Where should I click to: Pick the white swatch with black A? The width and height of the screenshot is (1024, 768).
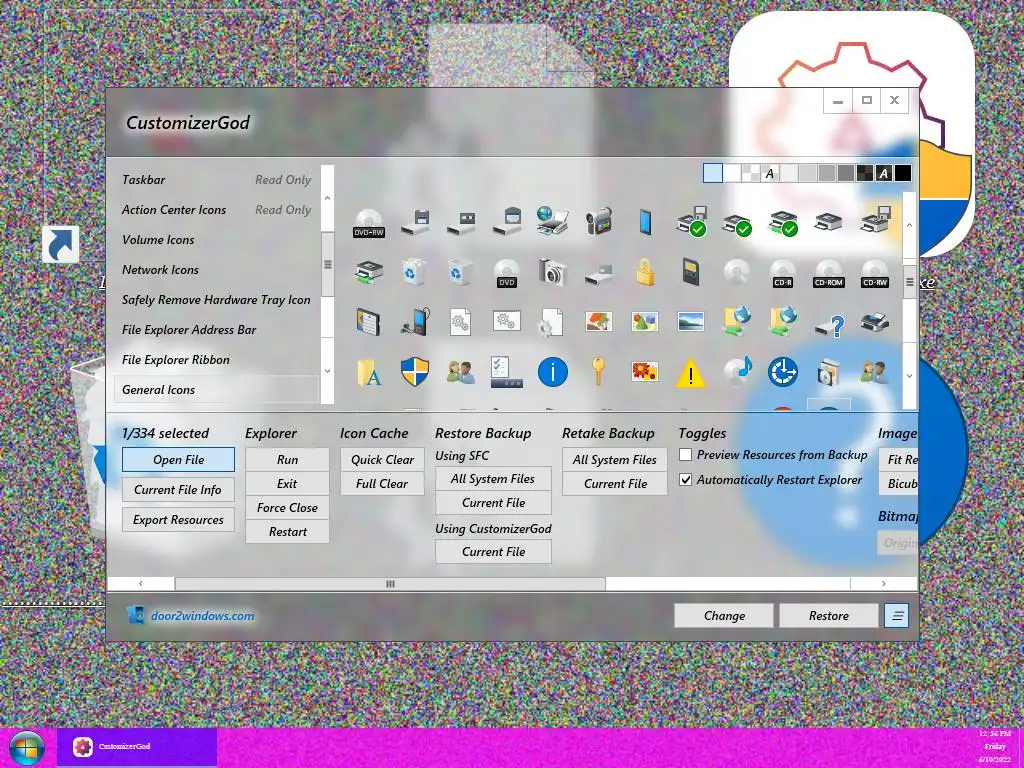click(x=770, y=173)
